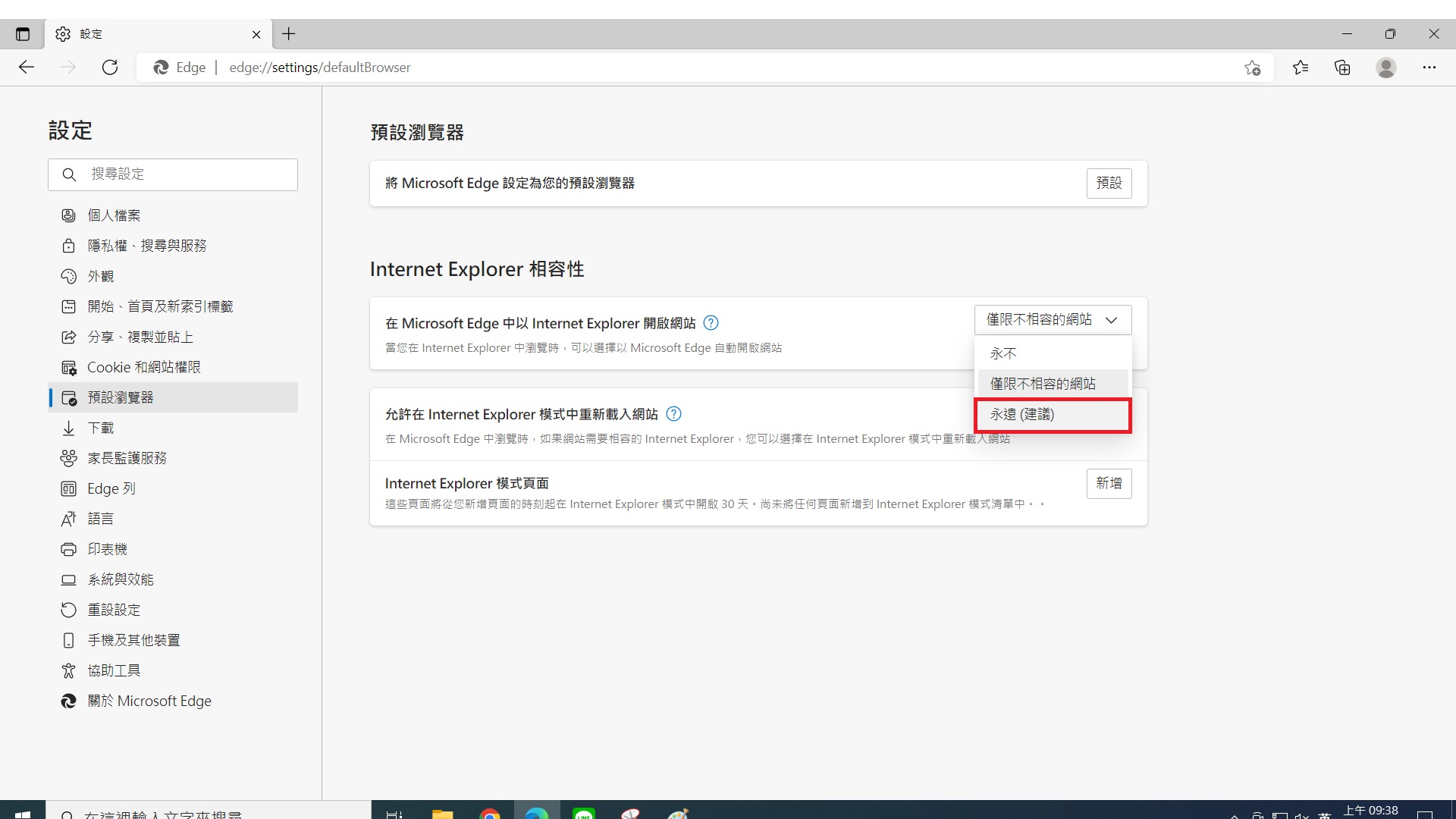Click the download arrow icon for 下載

[x=68, y=428]
